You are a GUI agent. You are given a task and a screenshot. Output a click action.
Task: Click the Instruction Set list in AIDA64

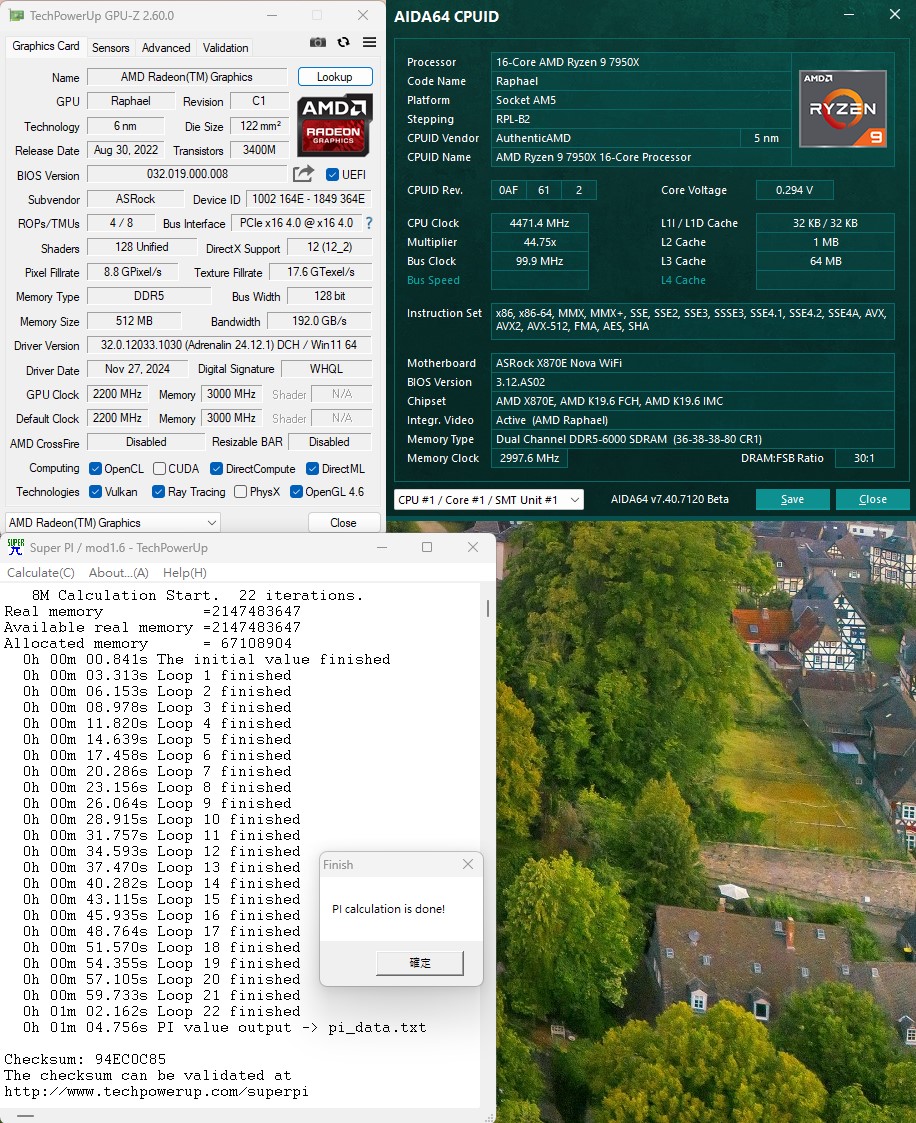pos(693,319)
